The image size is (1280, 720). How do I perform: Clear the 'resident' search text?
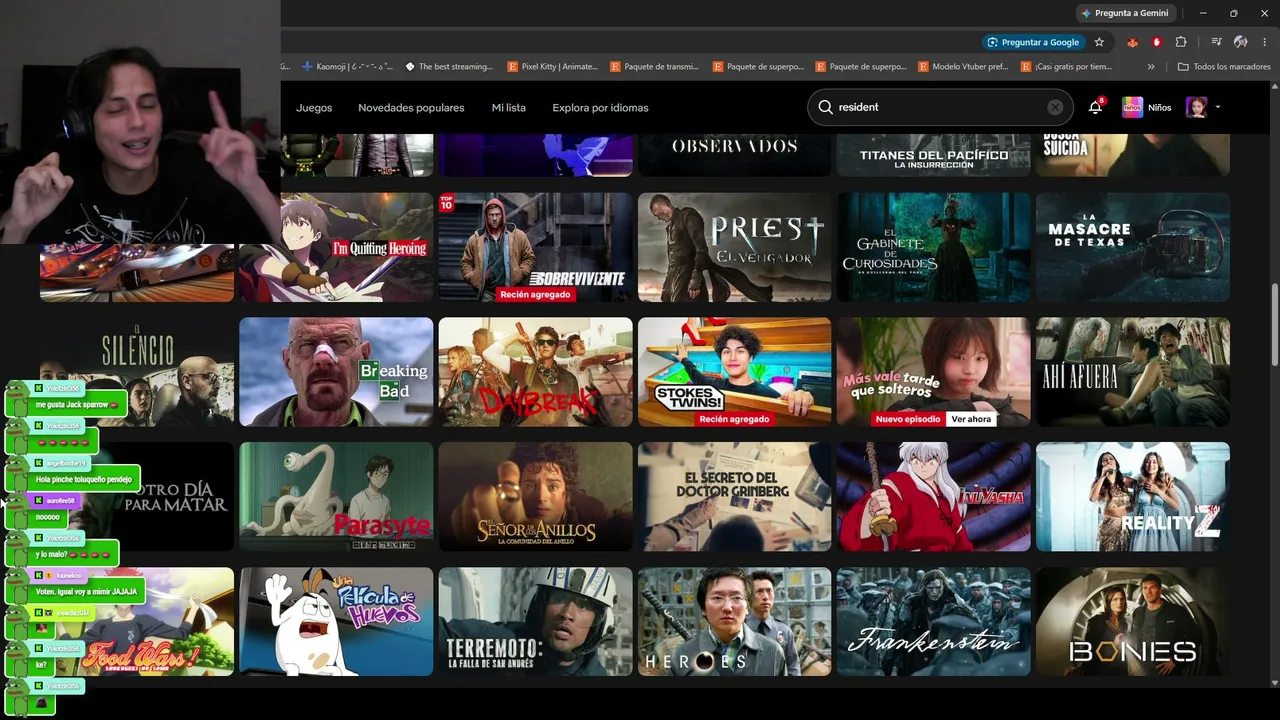click(x=1055, y=107)
